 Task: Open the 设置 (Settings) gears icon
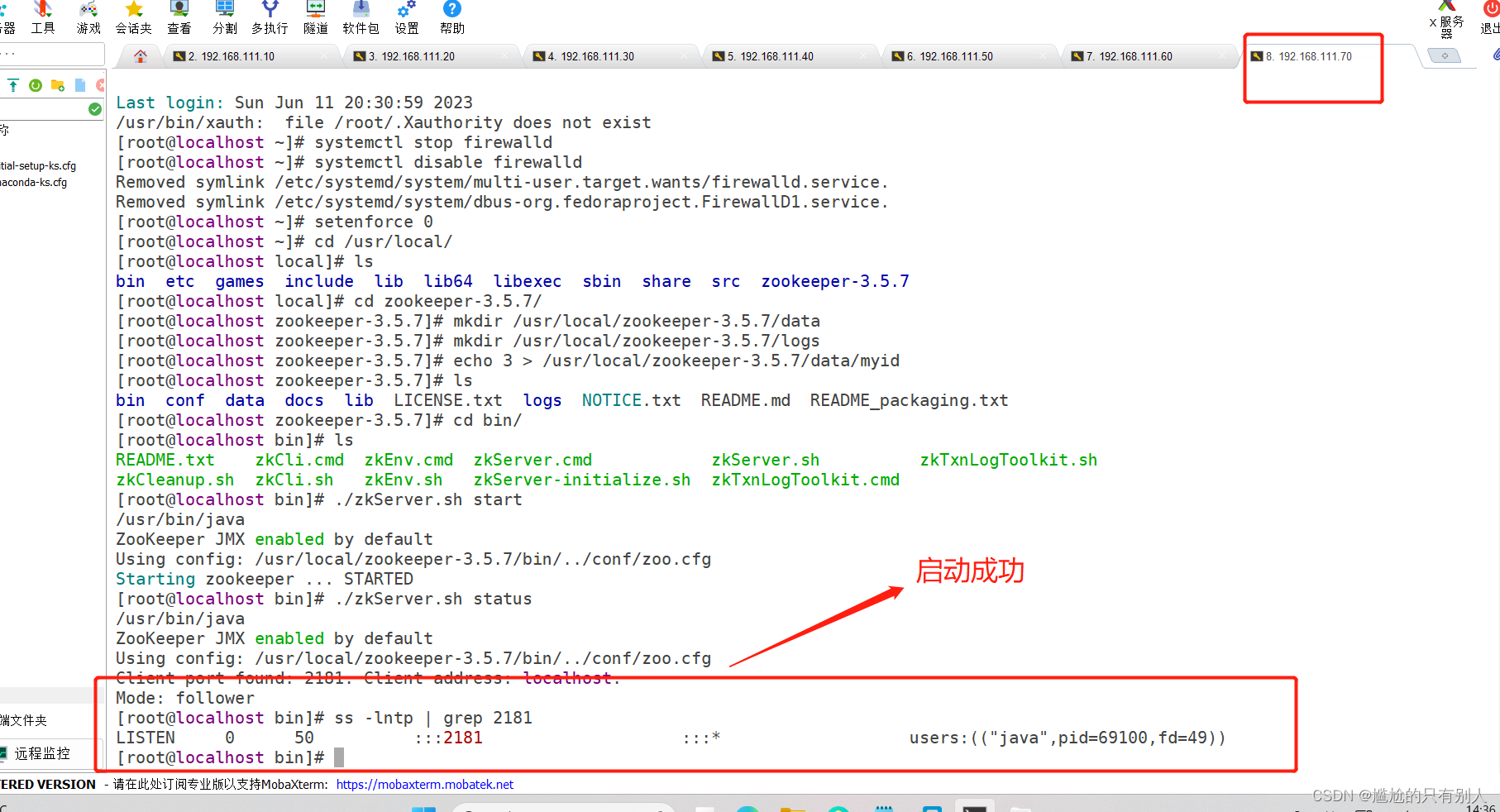pos(407,17)
